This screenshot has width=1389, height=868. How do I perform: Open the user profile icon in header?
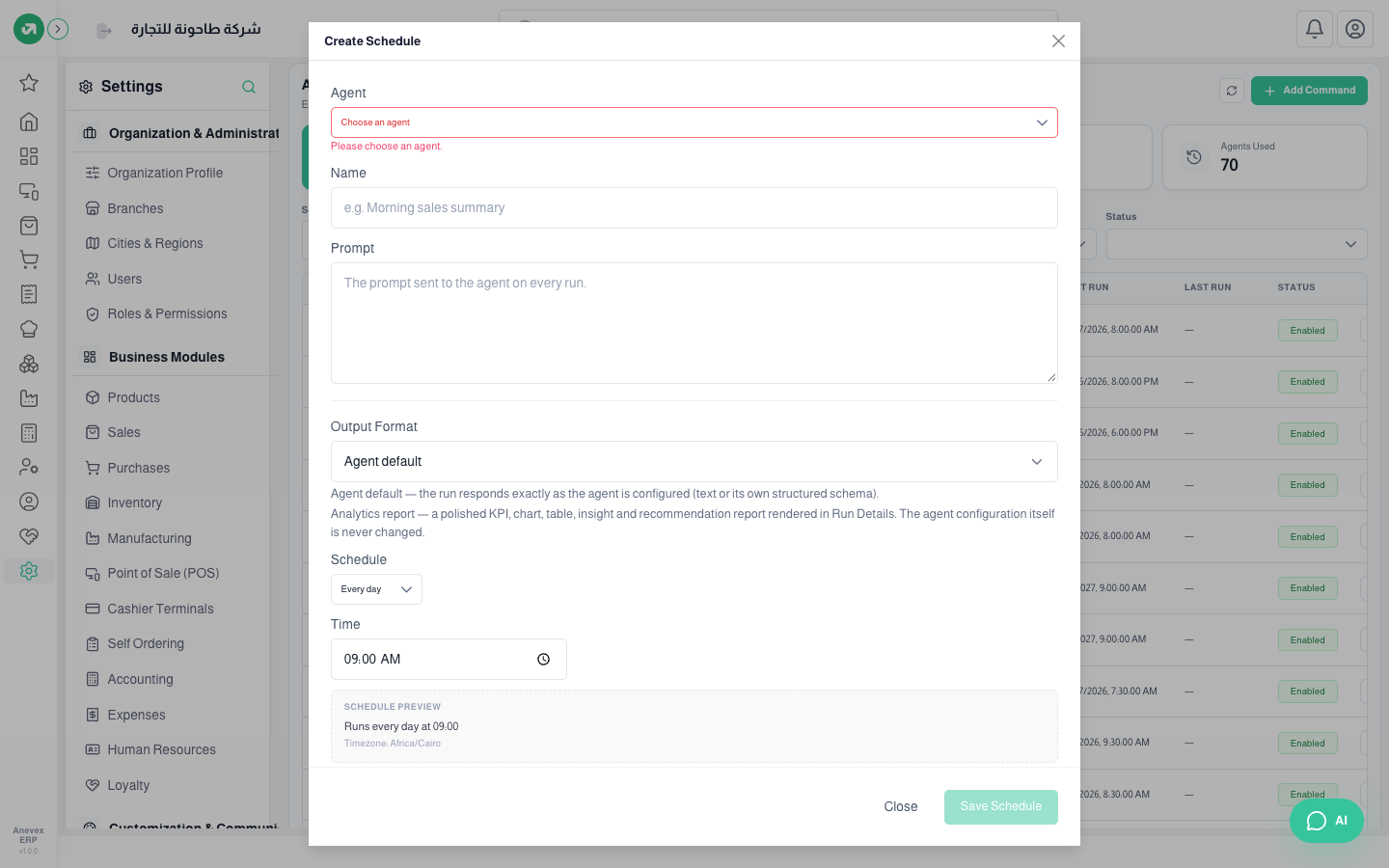click(1355, 29)
